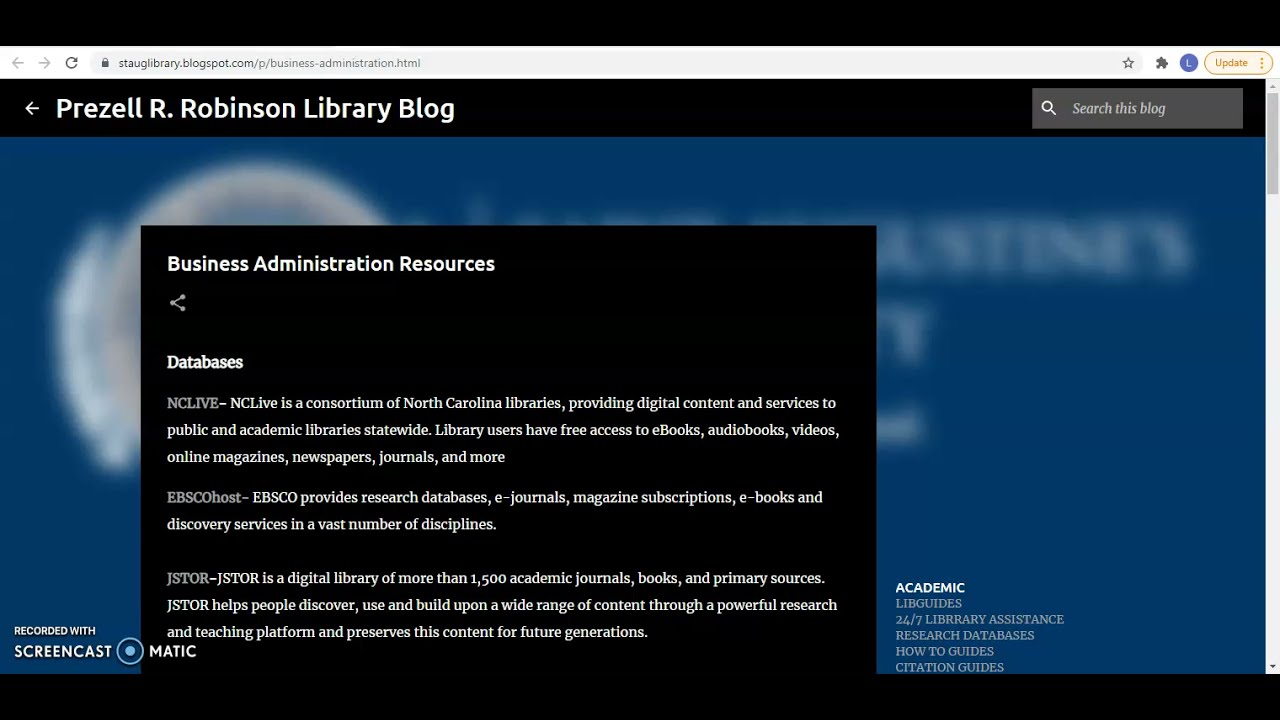Select LIBGUIDES in the Academic menu
Viewport: 1280px width, 720px height.
pos(929,603)
